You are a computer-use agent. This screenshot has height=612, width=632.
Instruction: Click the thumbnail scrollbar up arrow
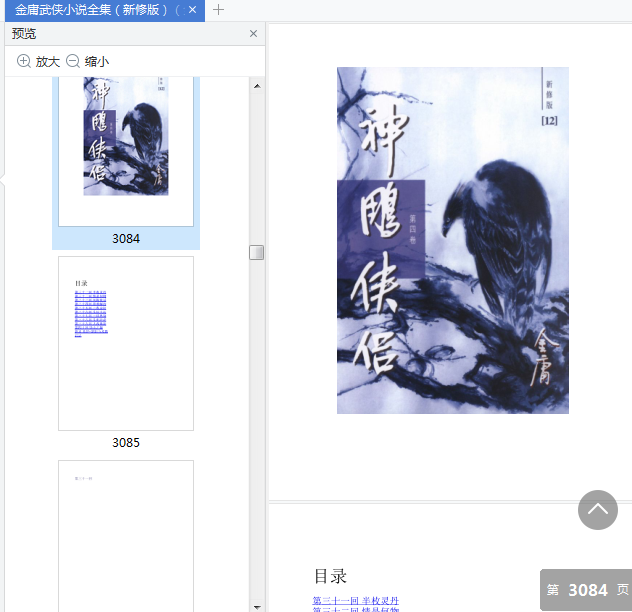(x=257, y=86)
